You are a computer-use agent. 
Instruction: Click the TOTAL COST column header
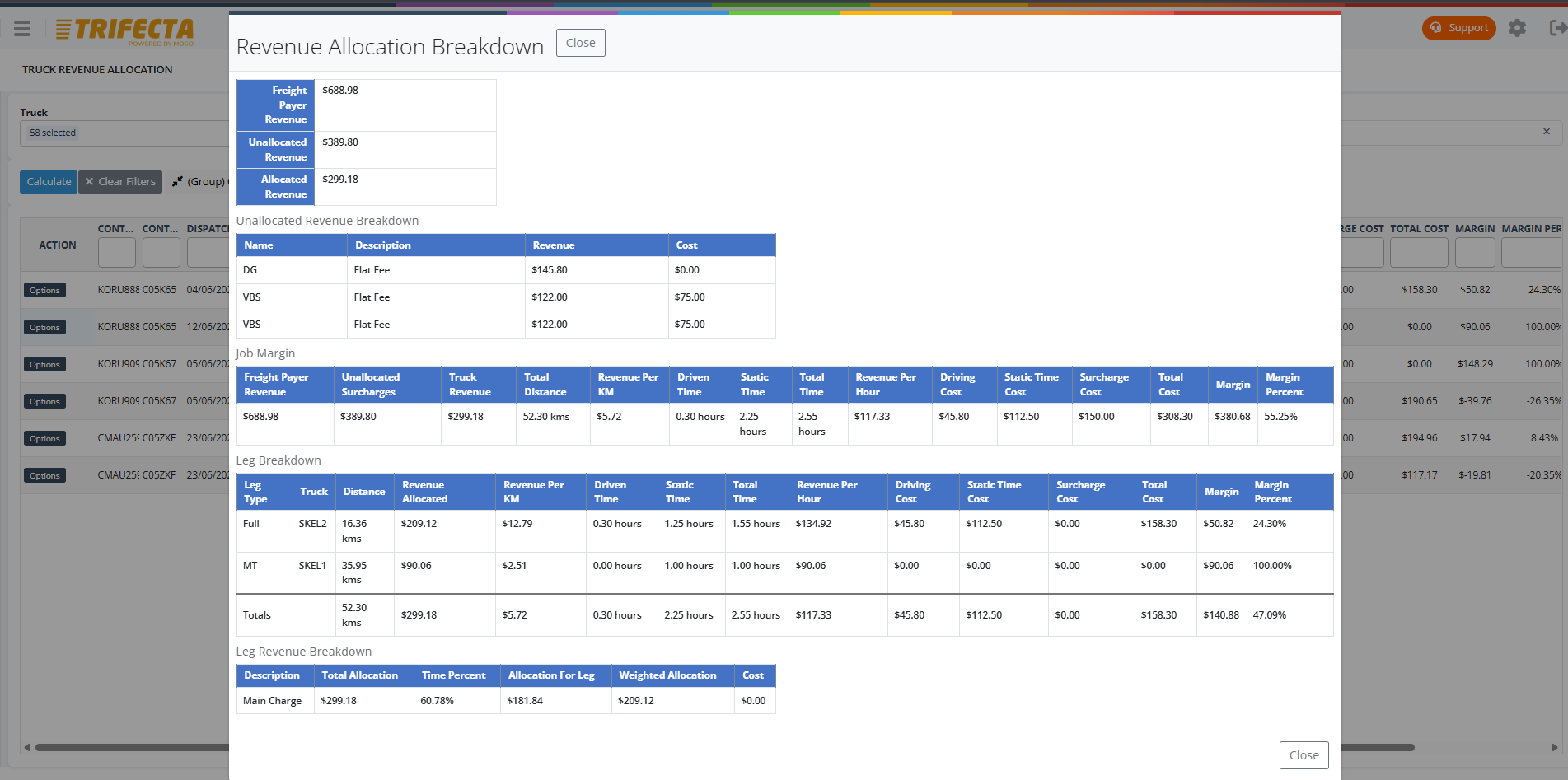(1419, 229)
